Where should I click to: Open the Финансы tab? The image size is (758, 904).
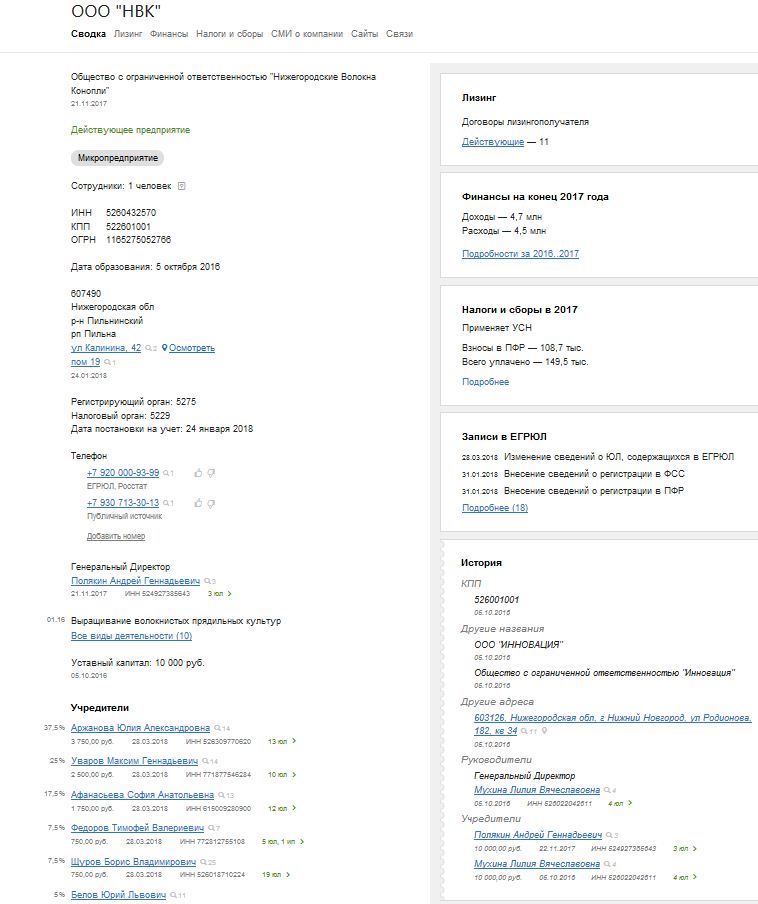pyautogui.click(x=169, y=34)
